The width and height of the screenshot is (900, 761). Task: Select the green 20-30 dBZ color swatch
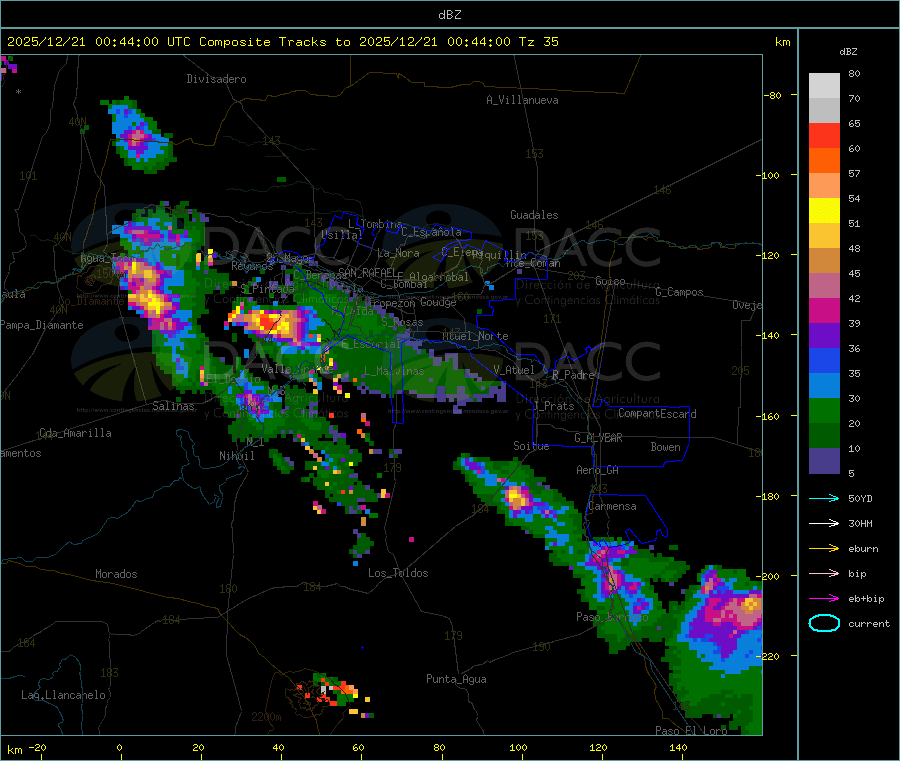(x=824, y=410)
